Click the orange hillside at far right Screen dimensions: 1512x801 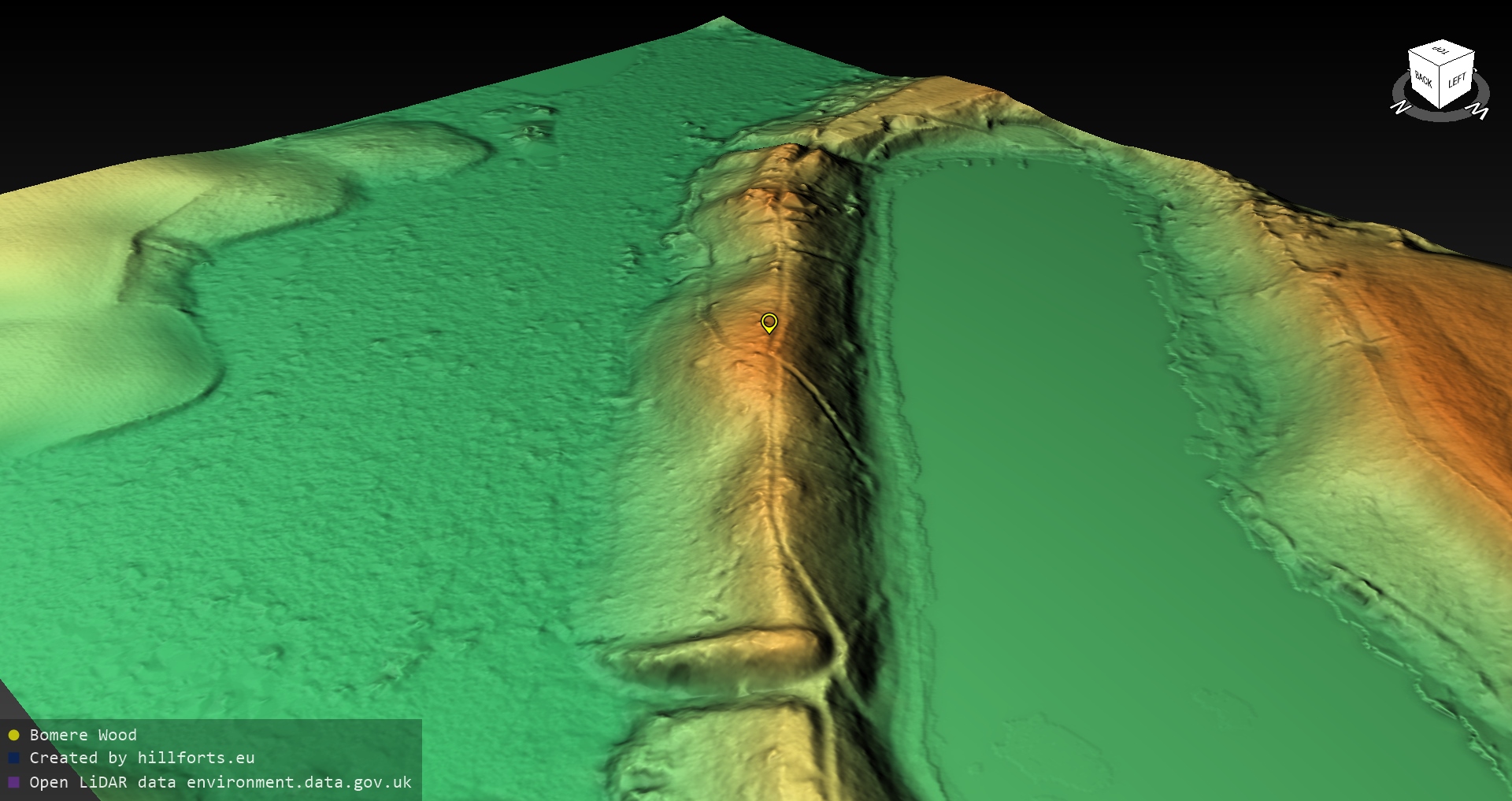point(1433,354)
